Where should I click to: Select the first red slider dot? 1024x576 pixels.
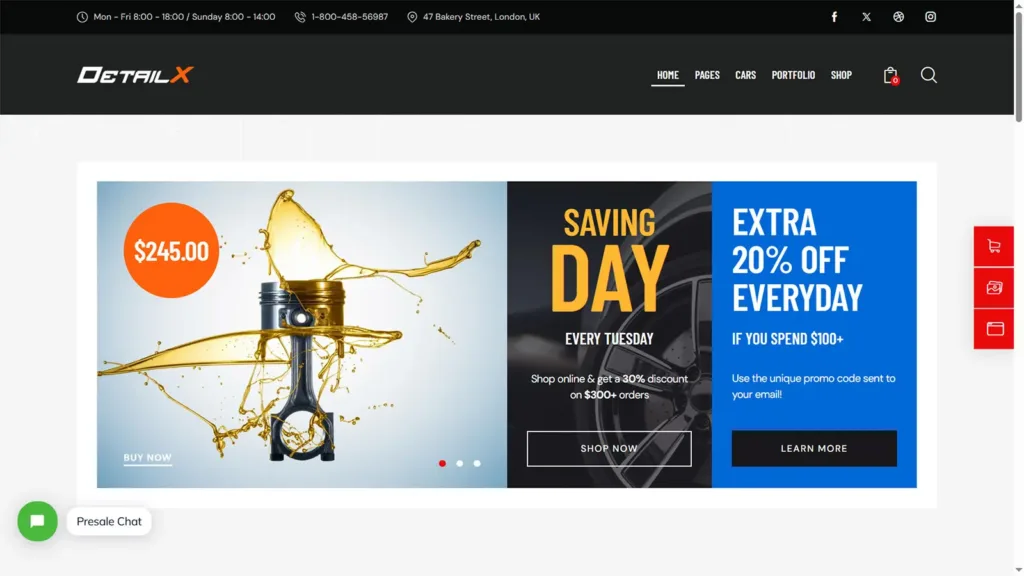click(x=442, y=463)
